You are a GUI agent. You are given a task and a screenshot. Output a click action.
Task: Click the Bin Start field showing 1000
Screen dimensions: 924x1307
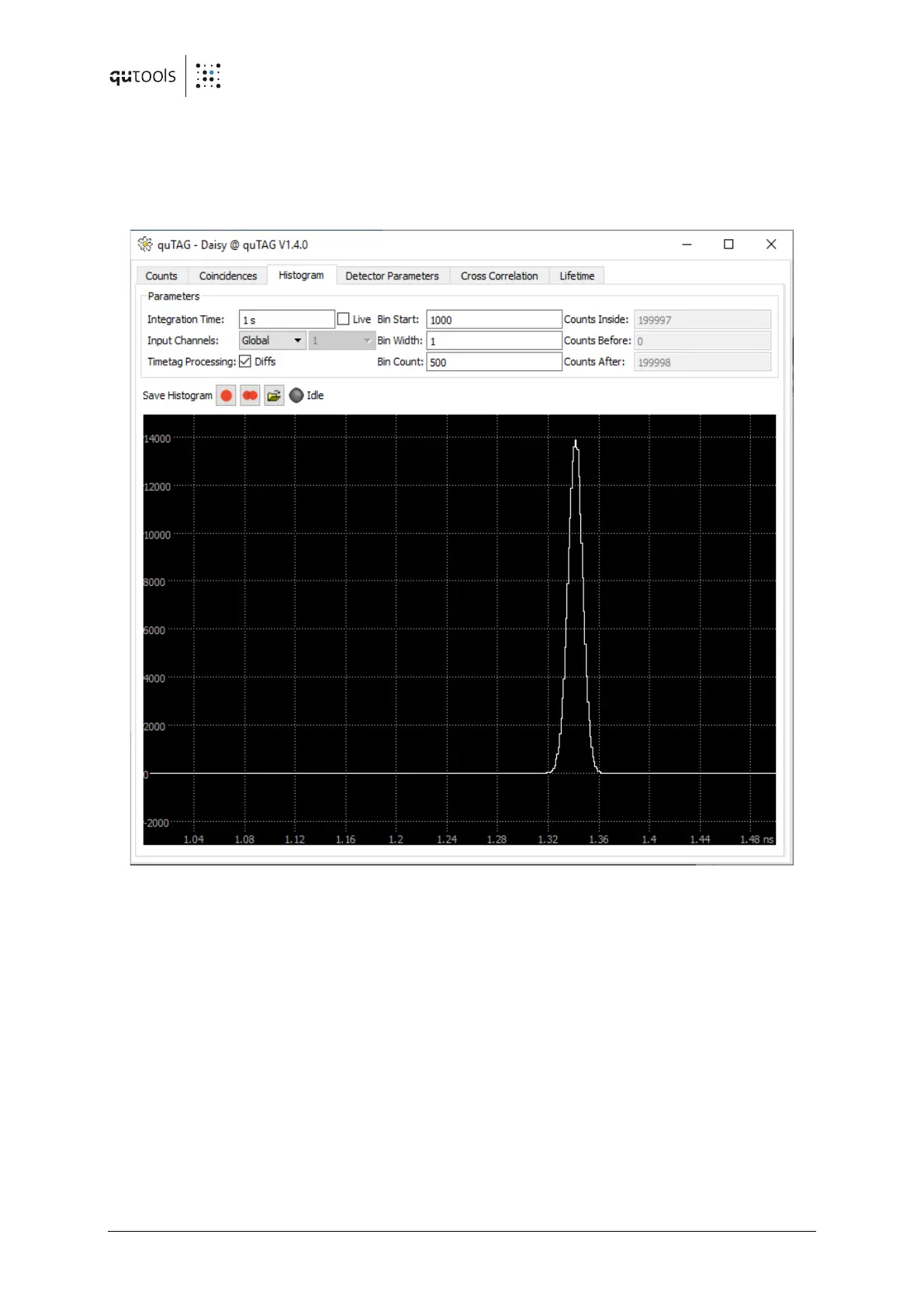click(x=493, y=320)
